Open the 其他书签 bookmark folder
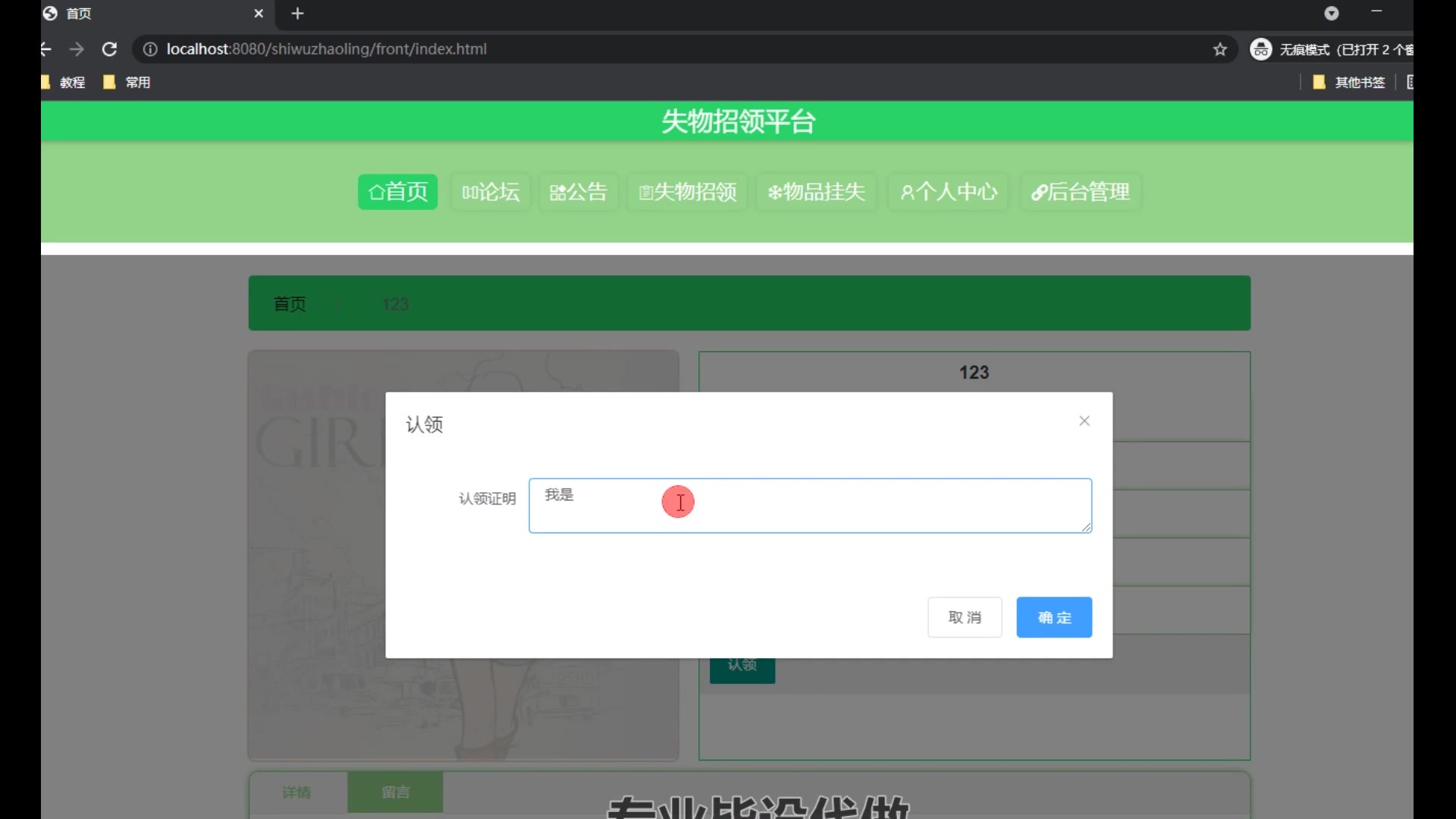 point(1349,82)
